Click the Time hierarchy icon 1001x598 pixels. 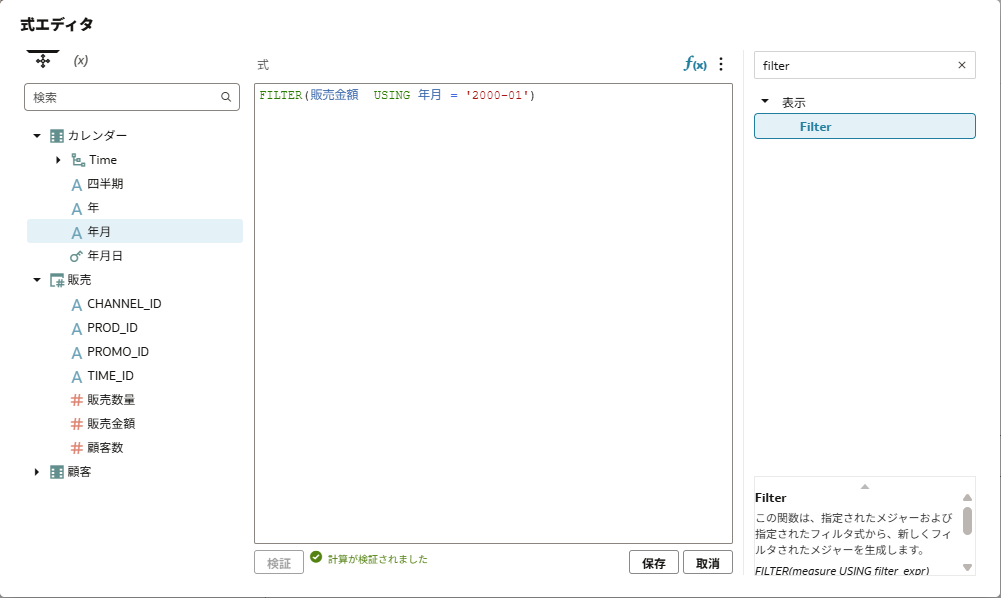click(78, 160)
